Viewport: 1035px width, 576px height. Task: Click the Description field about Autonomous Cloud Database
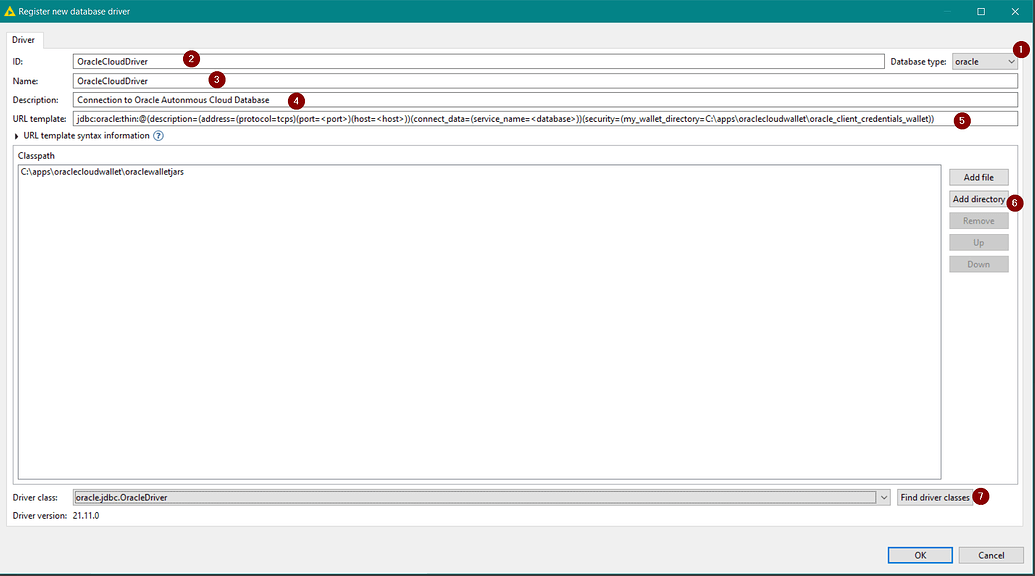coord(300,100)
